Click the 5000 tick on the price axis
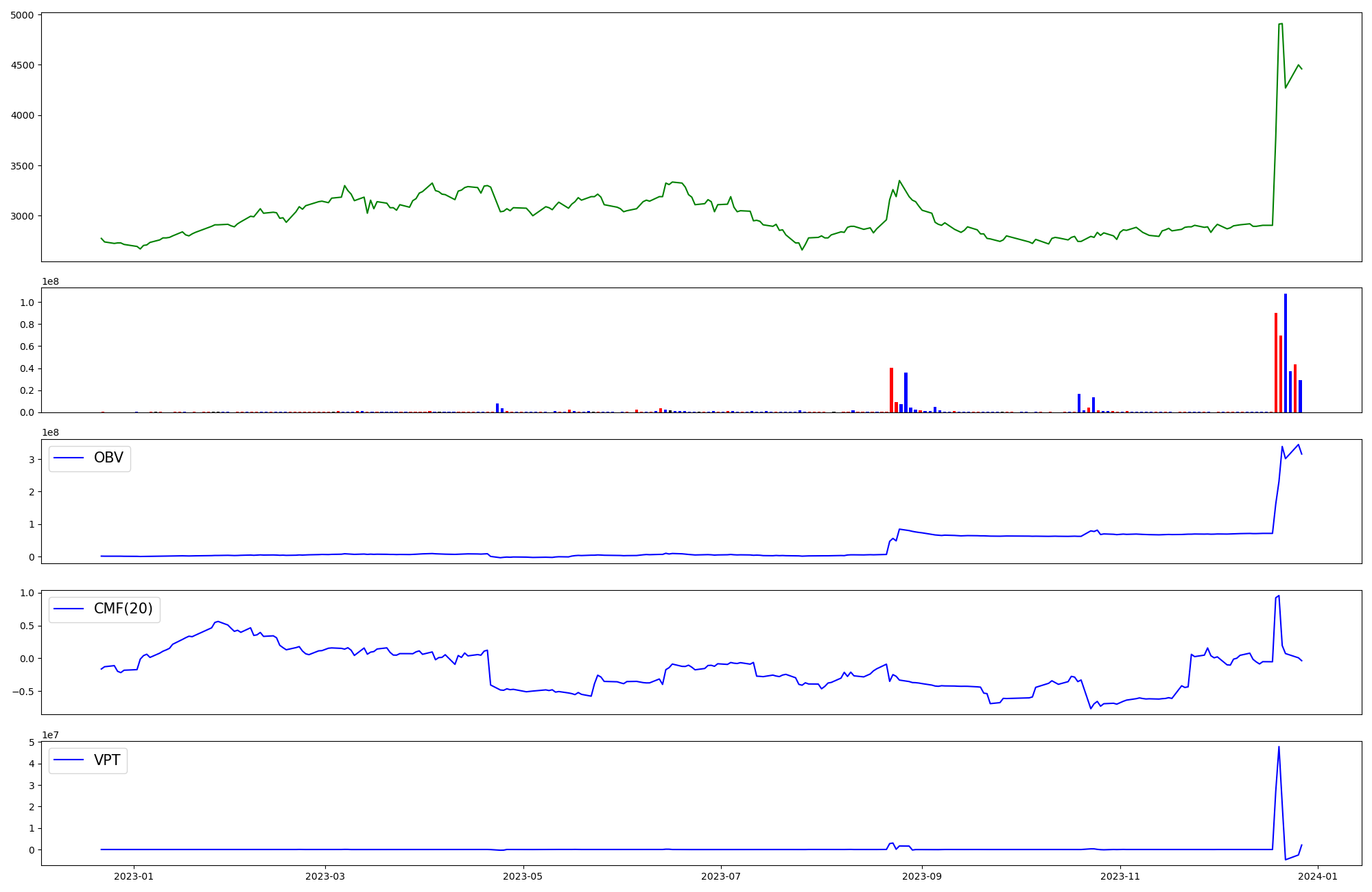This screenshot has height=892, width=1372. pyautogui.click(x=22, y=15)
